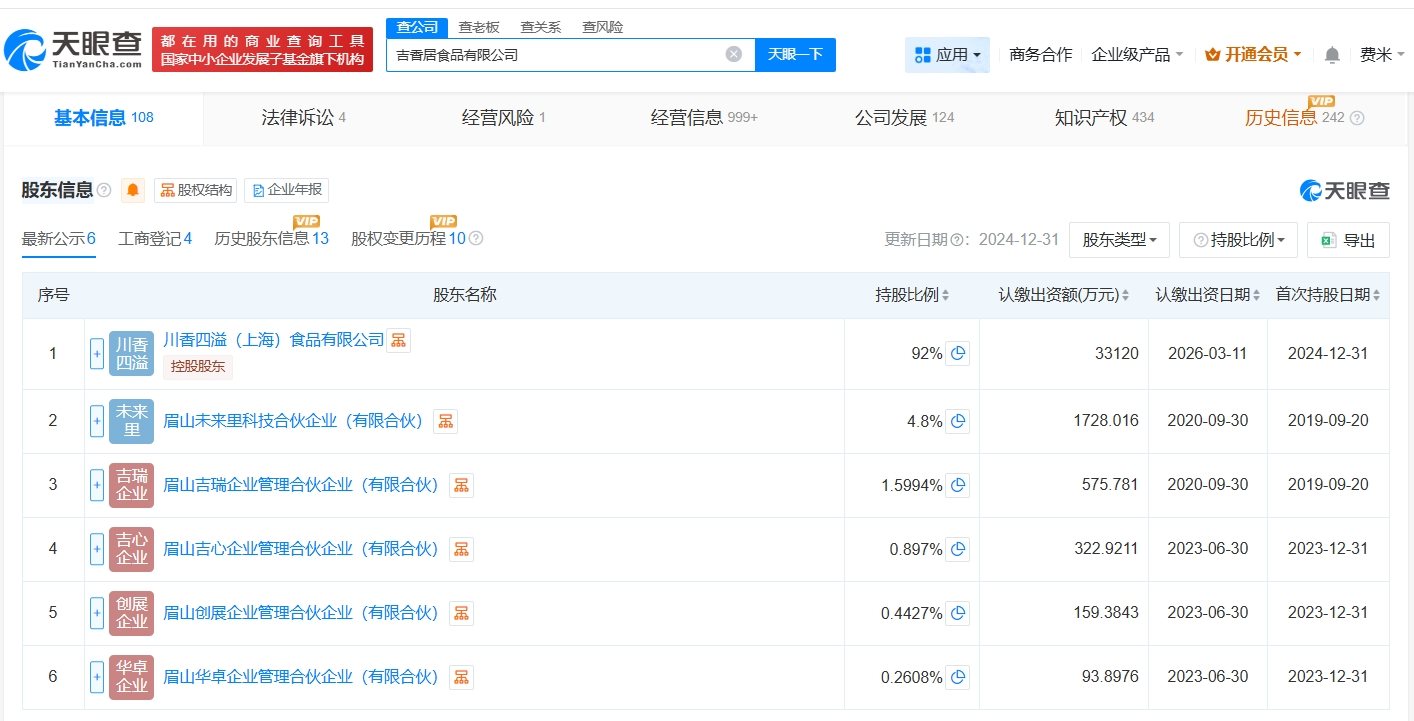Open equity structure icon for 川香四溢
Viewport: 1414px width, 721px height.
coord(398,340)
